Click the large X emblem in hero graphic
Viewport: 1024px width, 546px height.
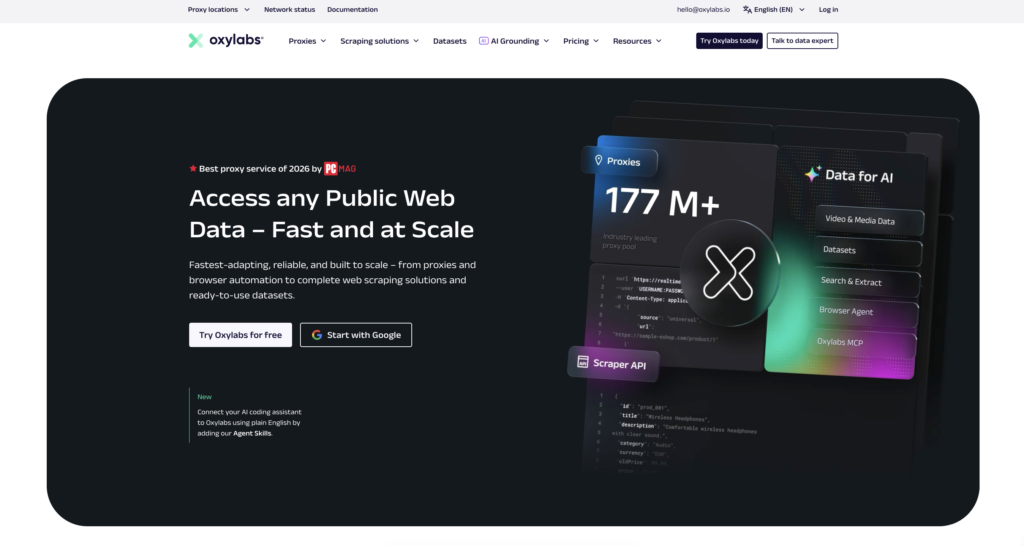(x=729, y=272)
